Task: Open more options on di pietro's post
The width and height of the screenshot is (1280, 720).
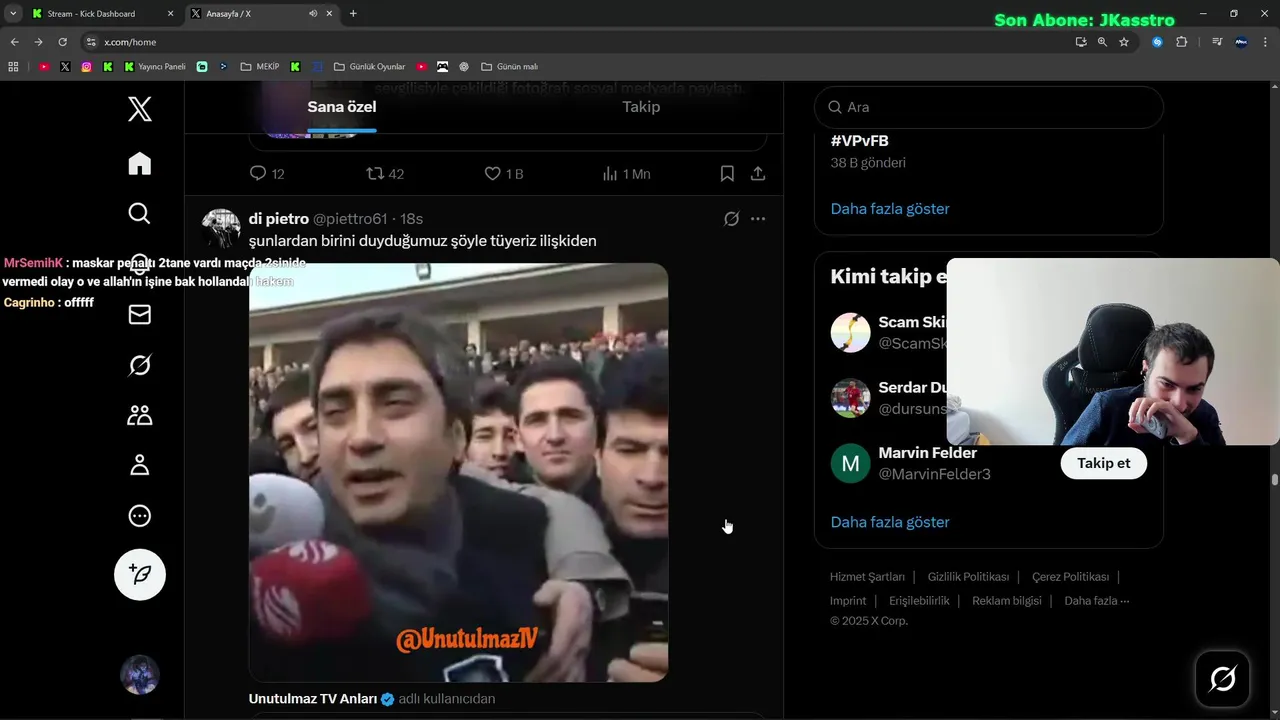Action: (758, 218)
